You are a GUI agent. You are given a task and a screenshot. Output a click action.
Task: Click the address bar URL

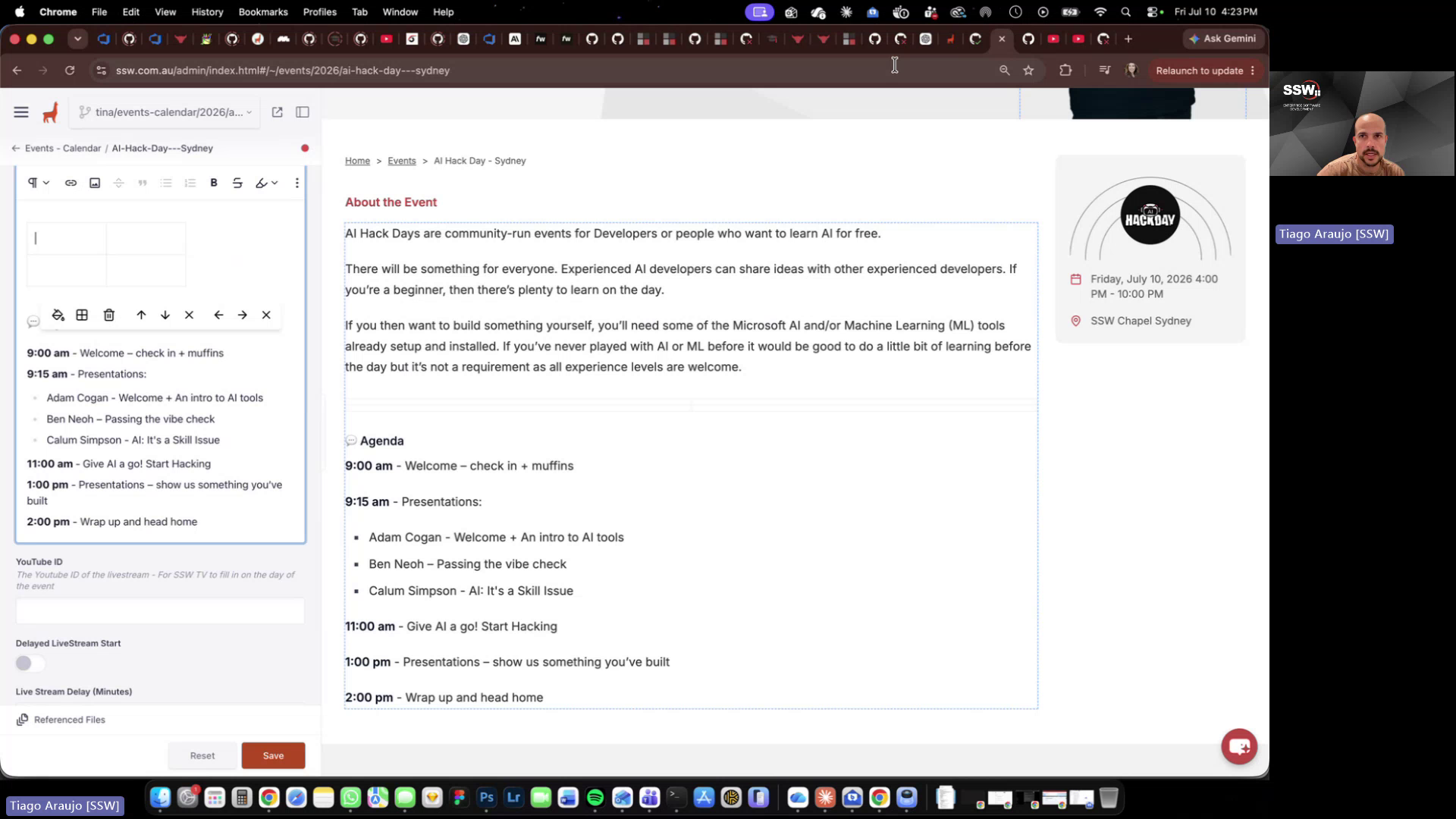[283, 71]
